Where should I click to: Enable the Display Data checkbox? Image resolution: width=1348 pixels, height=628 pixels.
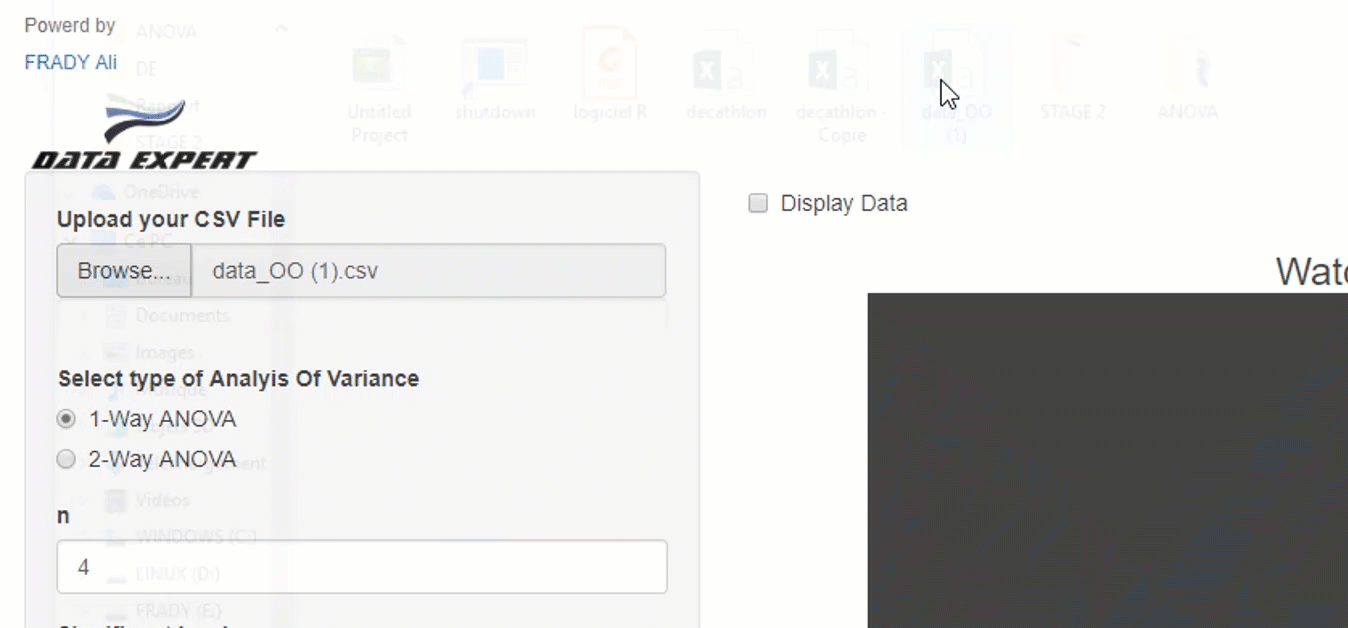[757, 203]
